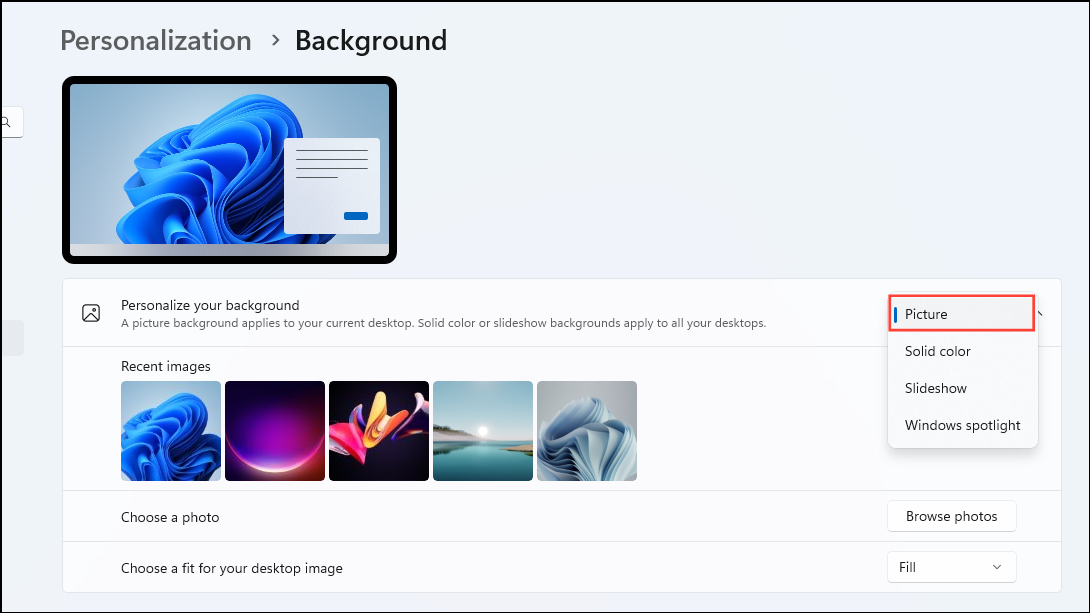Select the purple glow recent image
This screenshot has width=1090, height=613.
click(x=275, y=431)
